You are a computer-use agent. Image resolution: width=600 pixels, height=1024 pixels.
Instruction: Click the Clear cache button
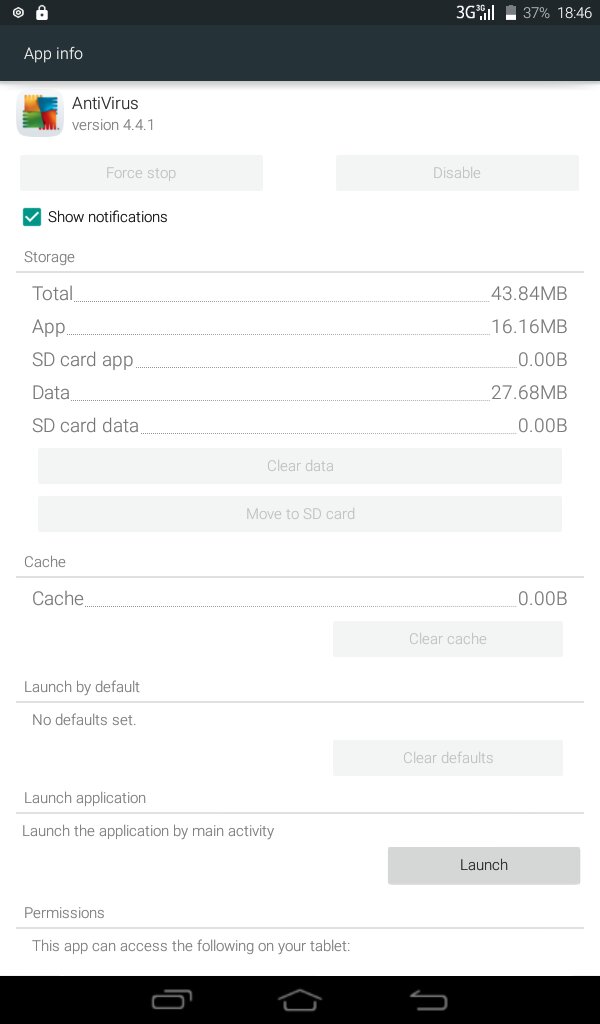pyautogui.click(x=448, y=639)
